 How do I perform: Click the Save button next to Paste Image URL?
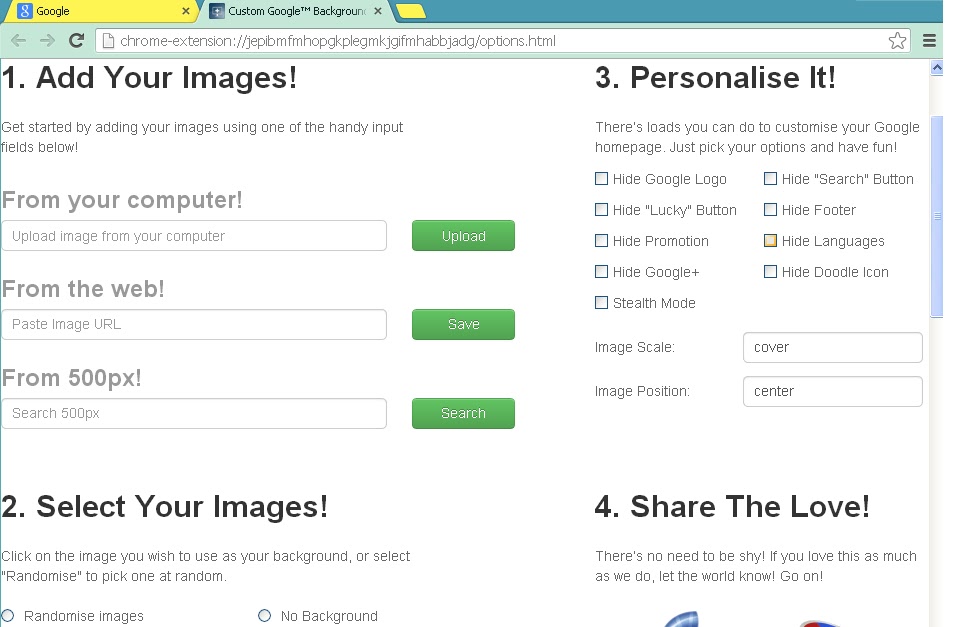coord(463,324)
